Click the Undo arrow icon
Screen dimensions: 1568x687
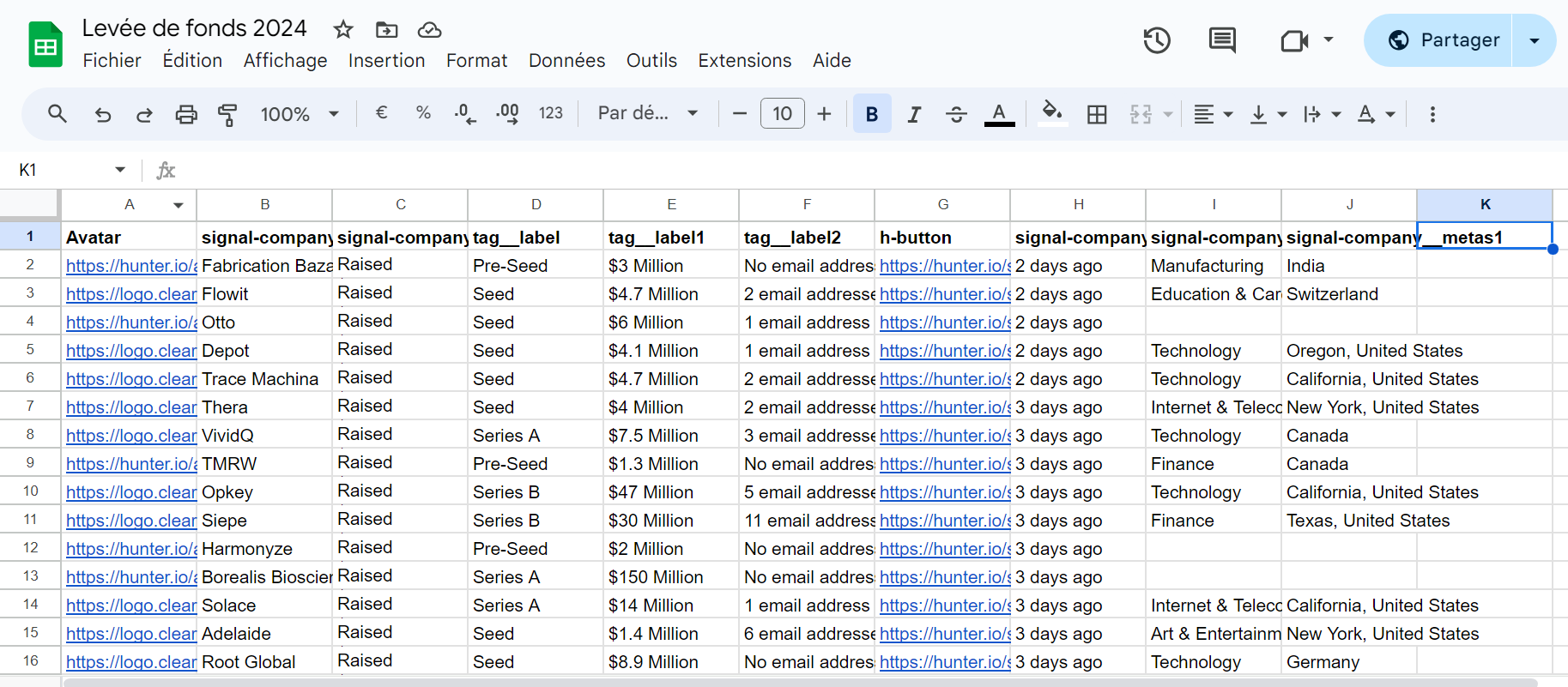tap(103, 114)
